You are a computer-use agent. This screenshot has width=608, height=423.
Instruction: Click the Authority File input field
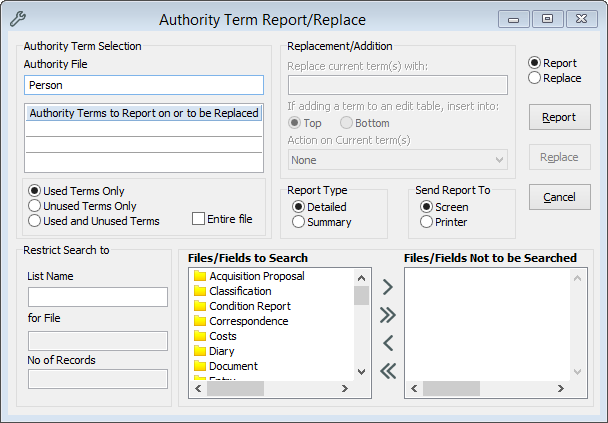[x=144, y=85]
